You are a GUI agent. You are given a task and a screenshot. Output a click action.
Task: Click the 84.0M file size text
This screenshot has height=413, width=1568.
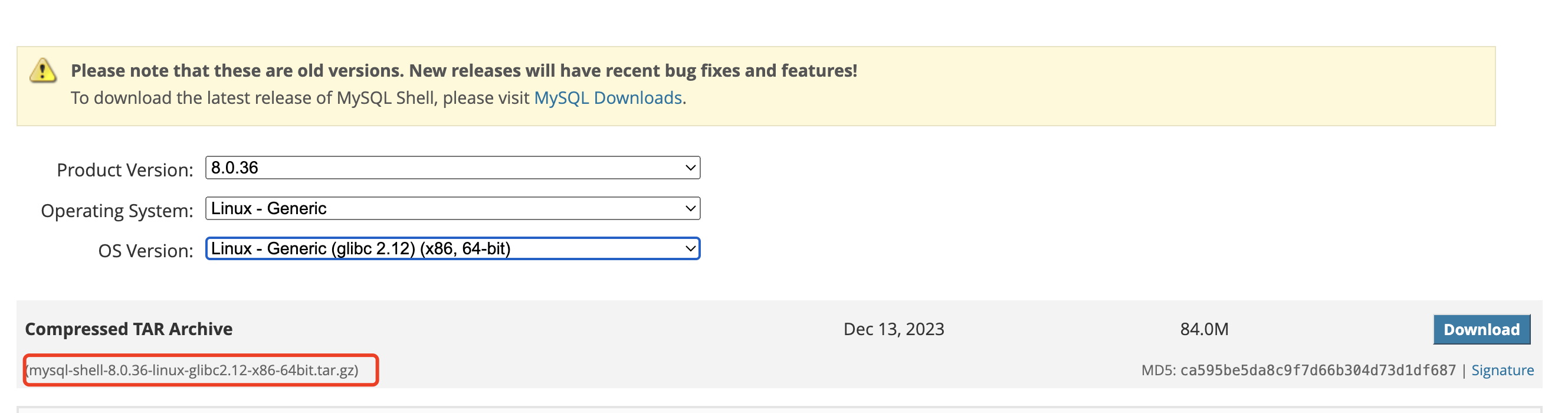tap(1203, 329)
